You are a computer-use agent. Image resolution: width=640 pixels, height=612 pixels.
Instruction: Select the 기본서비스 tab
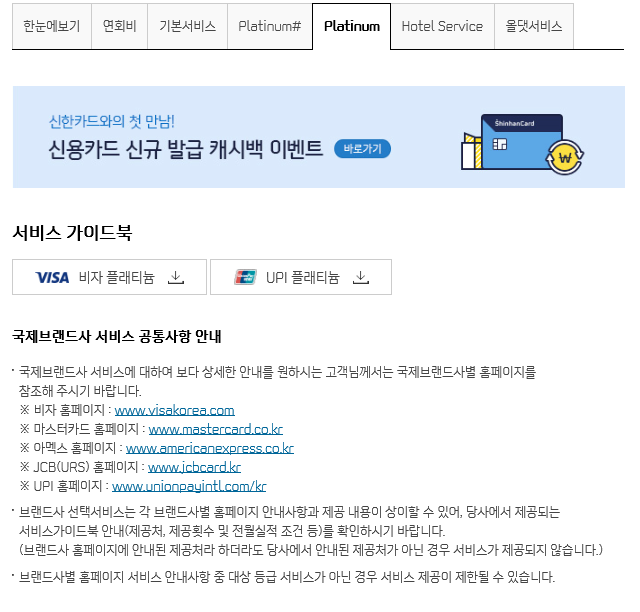pyautogui.click(x=187, y=26)
